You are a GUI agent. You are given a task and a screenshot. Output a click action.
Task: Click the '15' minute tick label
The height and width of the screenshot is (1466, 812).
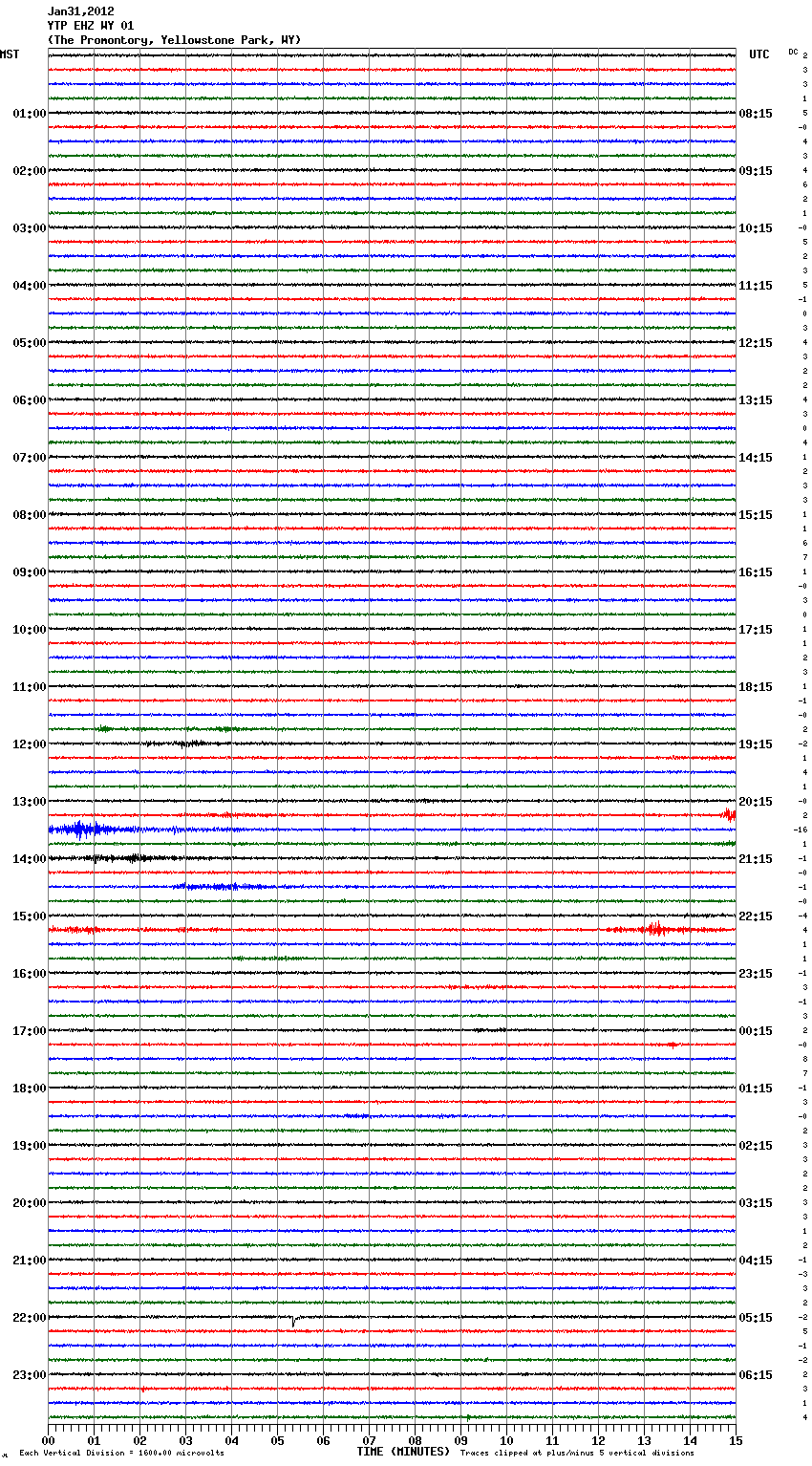point(736,1440)
